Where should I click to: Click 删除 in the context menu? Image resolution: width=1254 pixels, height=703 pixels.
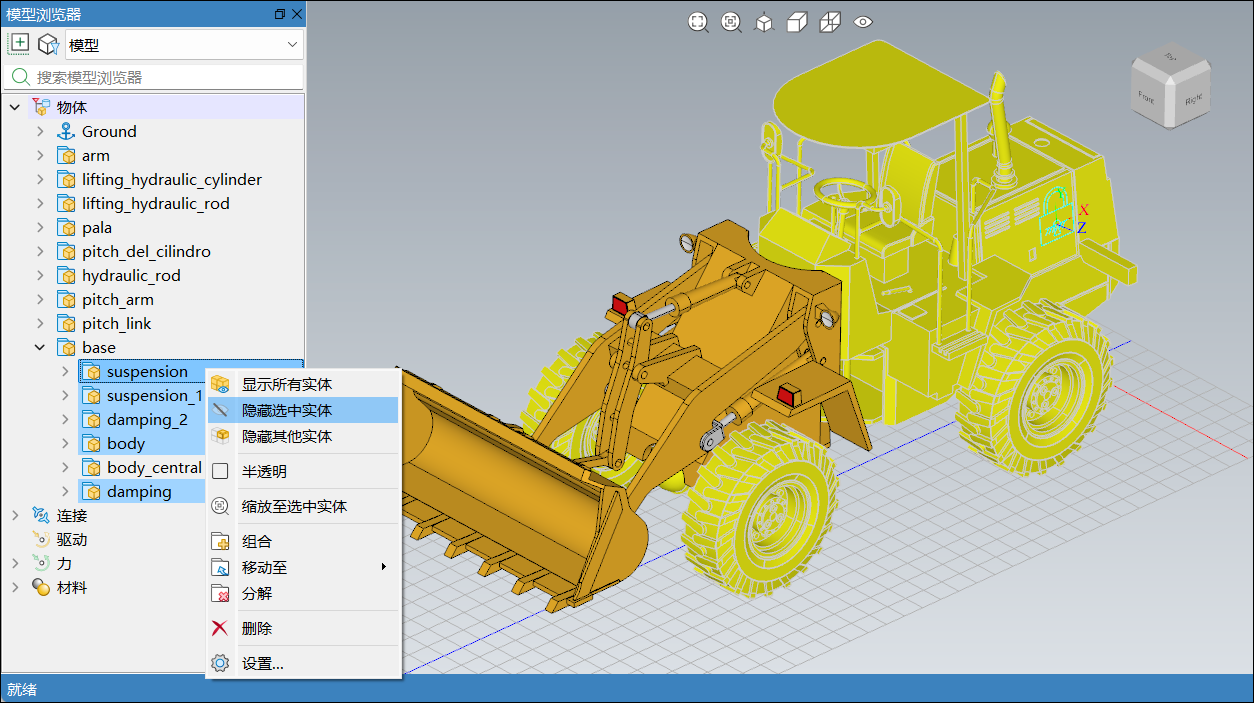coord(257,628)
